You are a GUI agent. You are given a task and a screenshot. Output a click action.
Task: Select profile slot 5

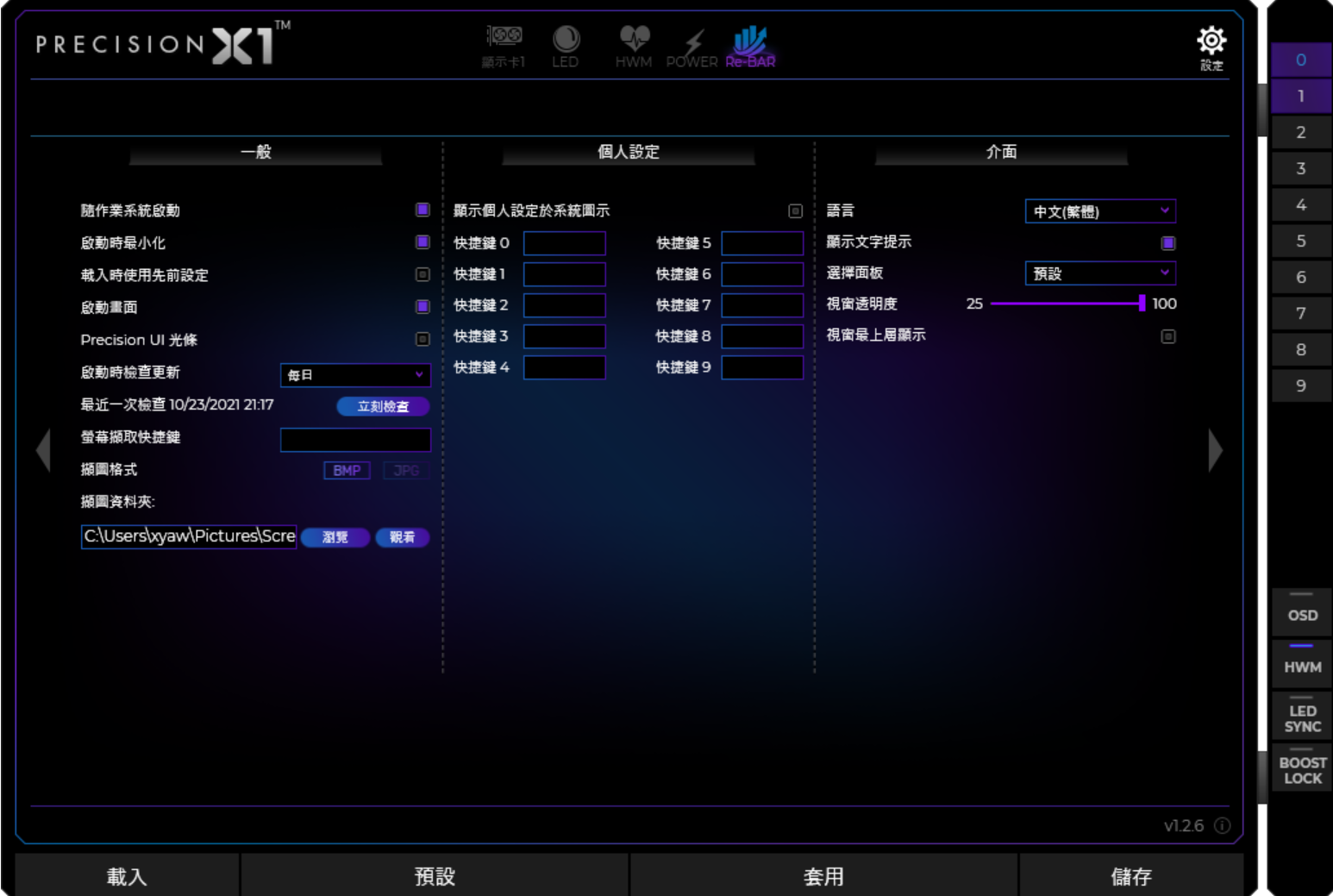[1301, 241]
